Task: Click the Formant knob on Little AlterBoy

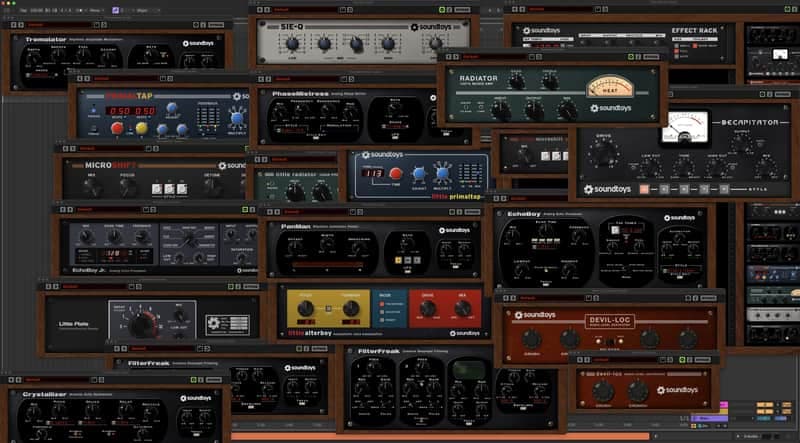Action: click(x=351, y=308)
